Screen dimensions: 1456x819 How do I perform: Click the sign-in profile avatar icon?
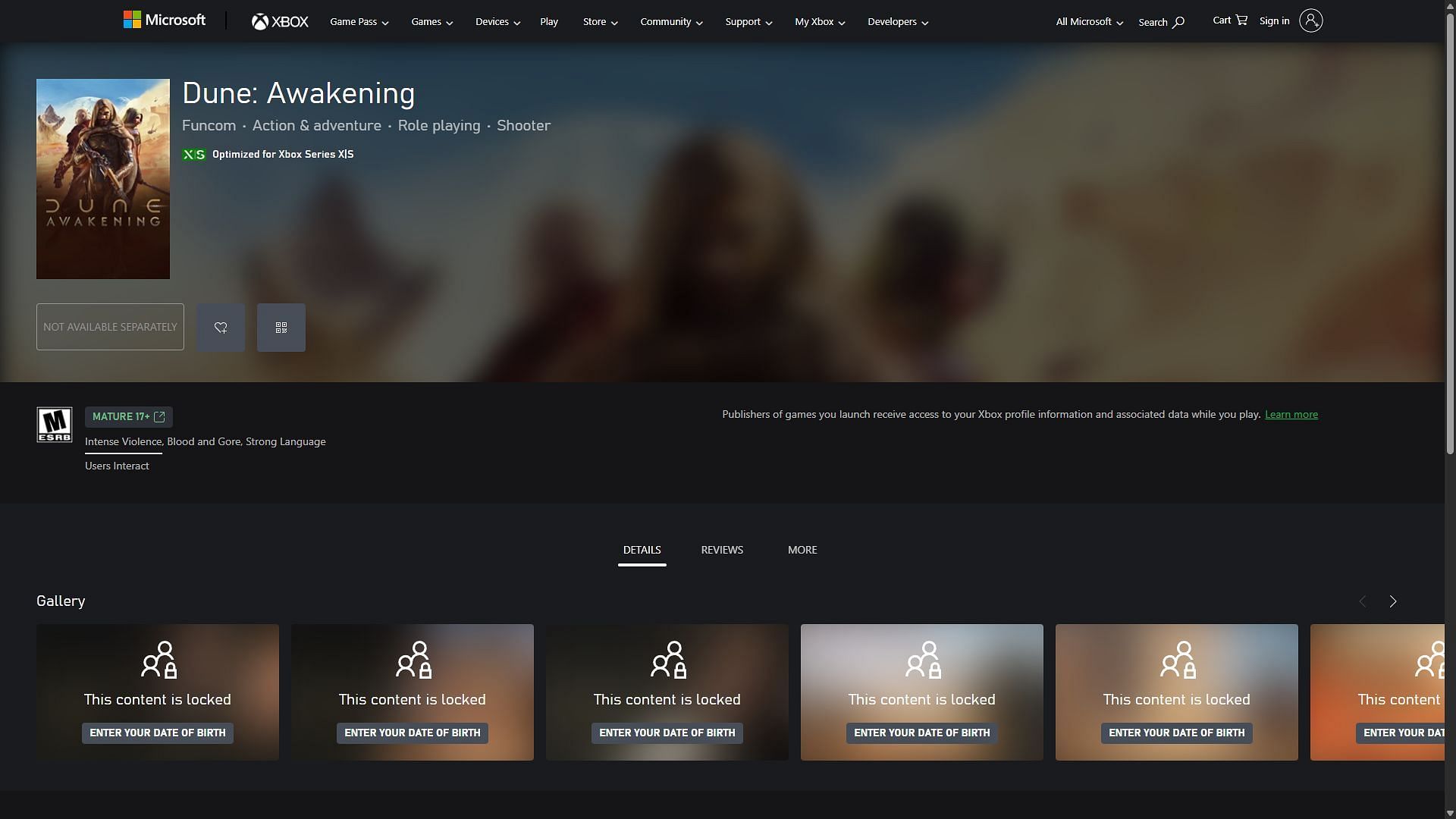[1310, 21]
